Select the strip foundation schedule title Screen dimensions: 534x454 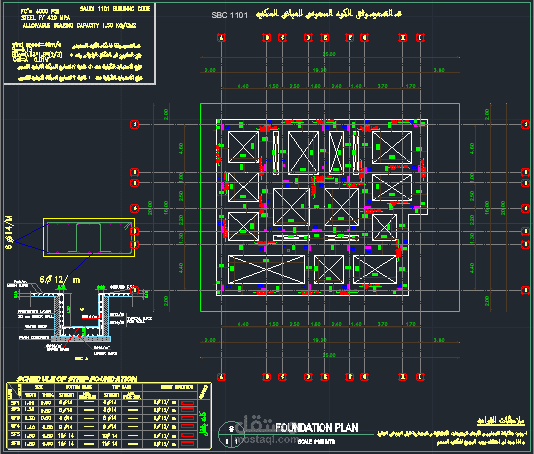(x=77, y=379)
